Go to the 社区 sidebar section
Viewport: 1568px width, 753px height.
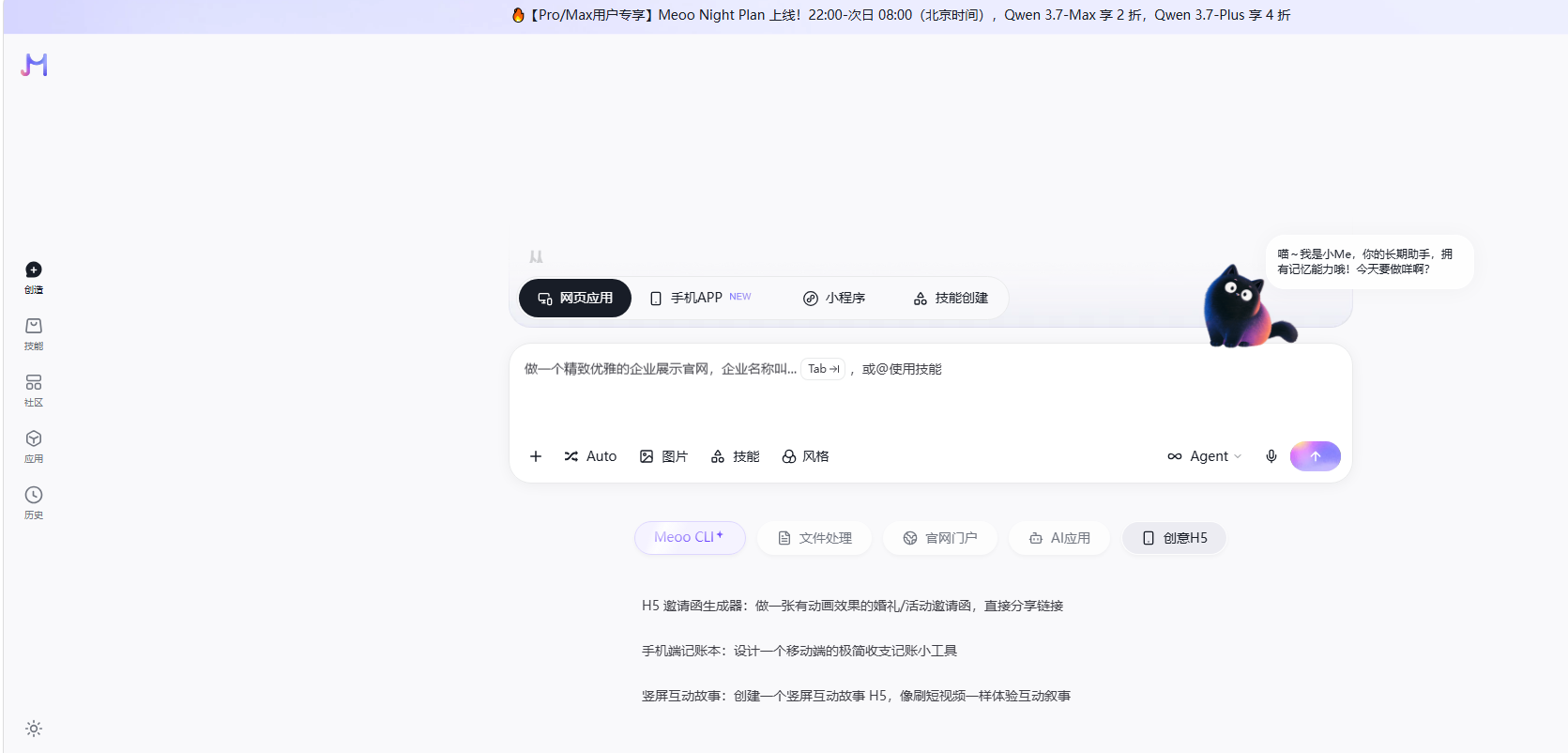pyautogui.click(x=34, y=391)
